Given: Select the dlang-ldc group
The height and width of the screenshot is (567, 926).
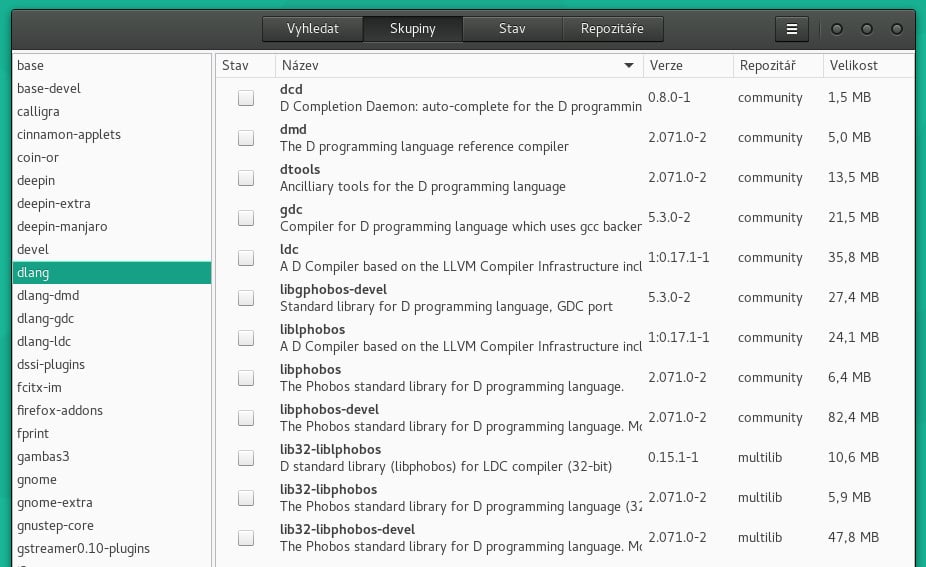Looking at the screenshot, I should (x=112, y=342).
